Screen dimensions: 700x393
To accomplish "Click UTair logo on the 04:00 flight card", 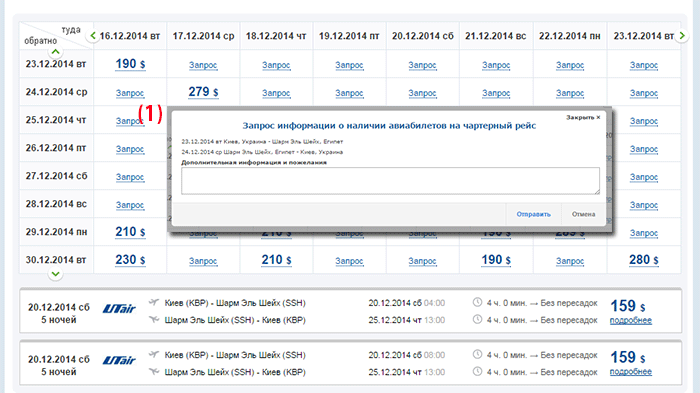I will tap(119, 309).
